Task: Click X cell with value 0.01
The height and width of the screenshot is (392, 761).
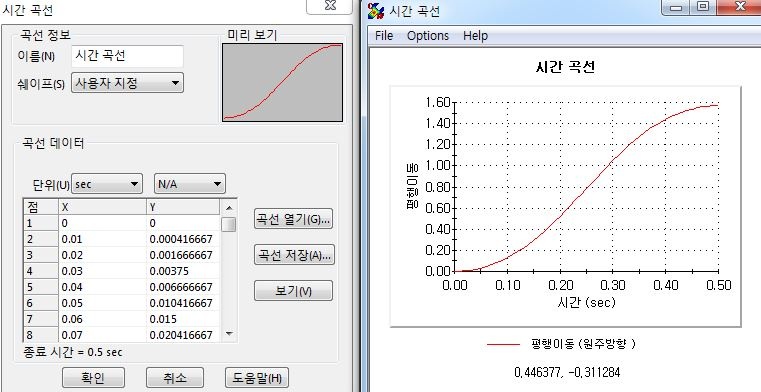Action: [x=102, y=239]
